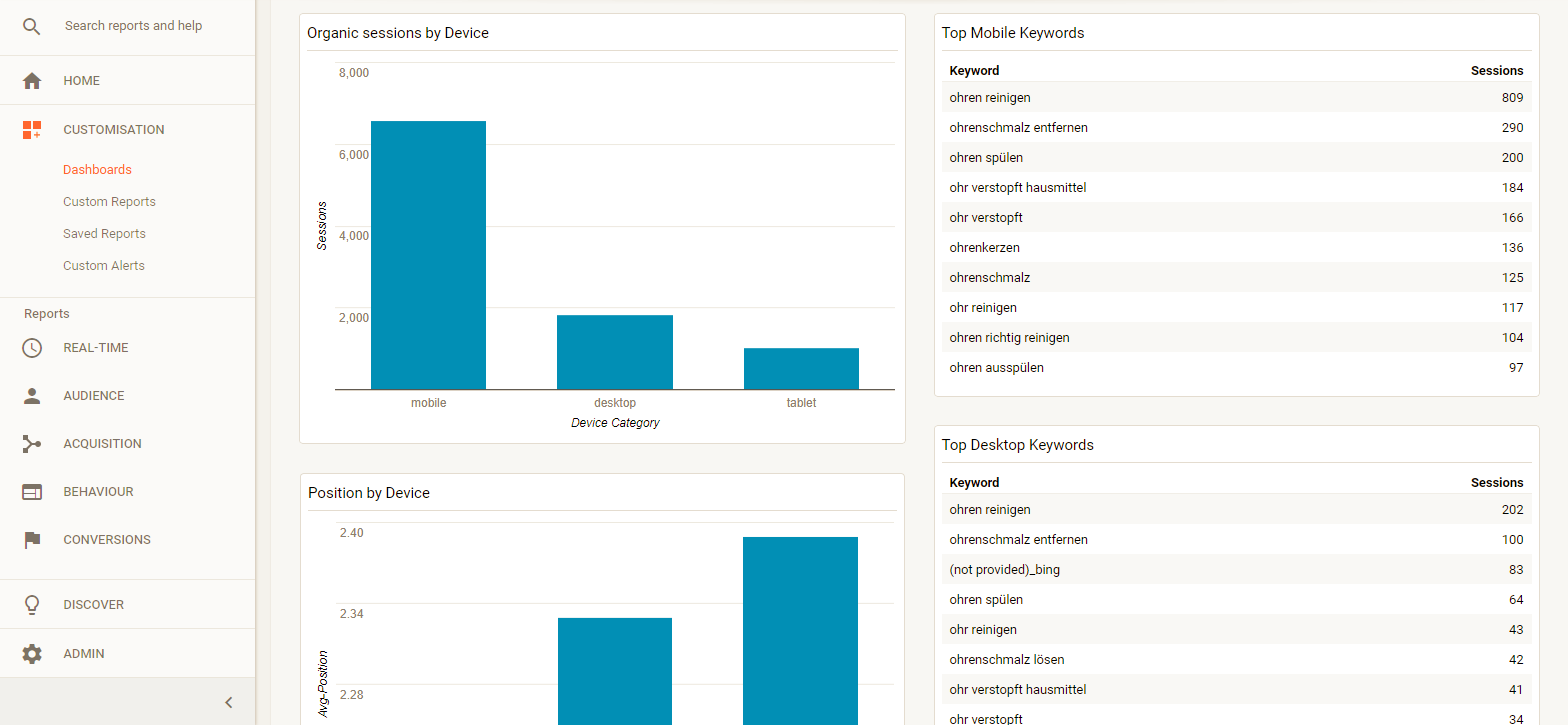Click the Organic sessions by Device title
The width and height of the screenshot is (1568, 725).
tap(398, 33)
